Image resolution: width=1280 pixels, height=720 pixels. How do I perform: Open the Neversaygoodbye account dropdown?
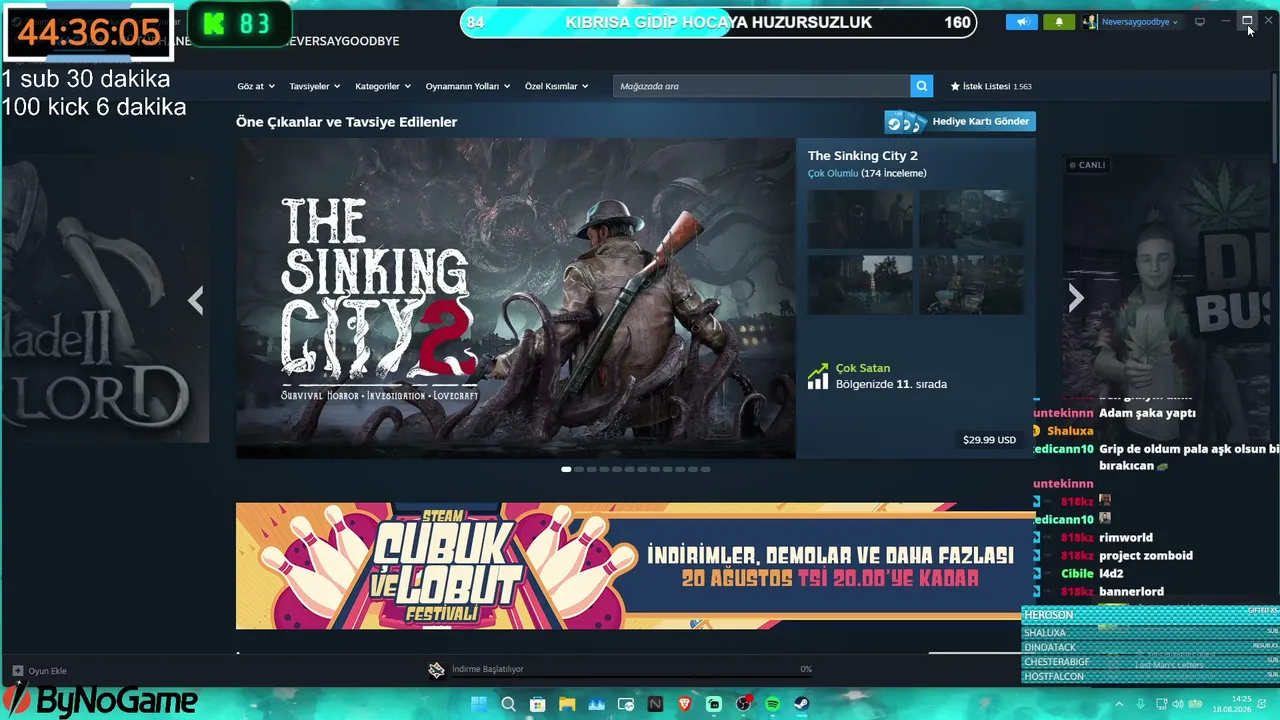1139,22
